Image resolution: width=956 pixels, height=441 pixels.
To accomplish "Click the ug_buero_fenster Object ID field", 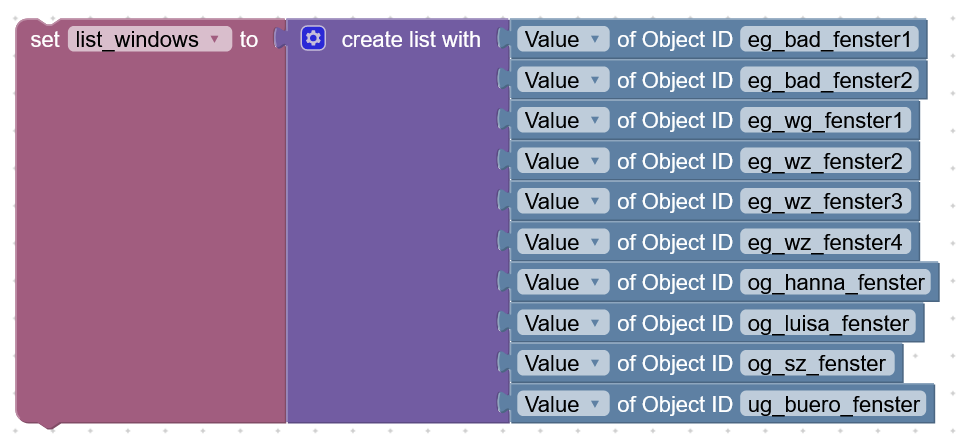I will (x=833, y=404).
